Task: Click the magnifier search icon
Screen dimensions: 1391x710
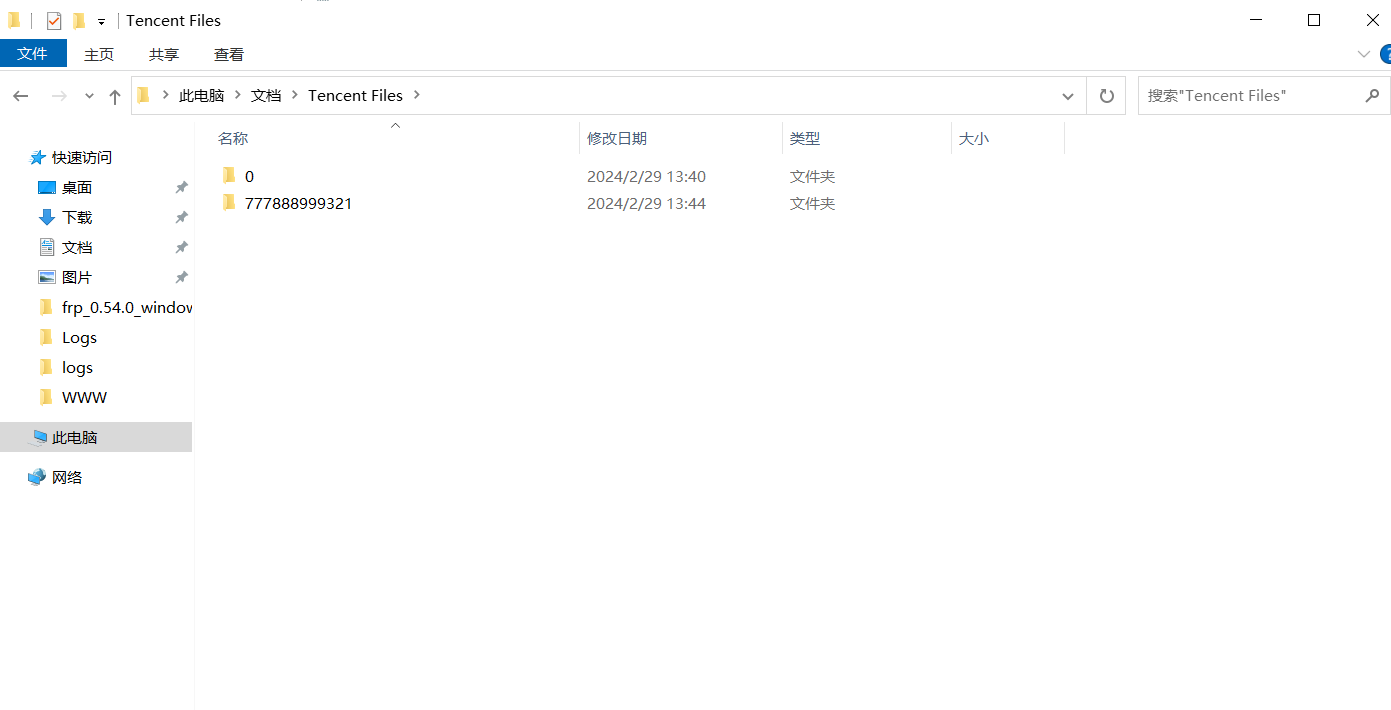Action: (x=1373, y=96)
